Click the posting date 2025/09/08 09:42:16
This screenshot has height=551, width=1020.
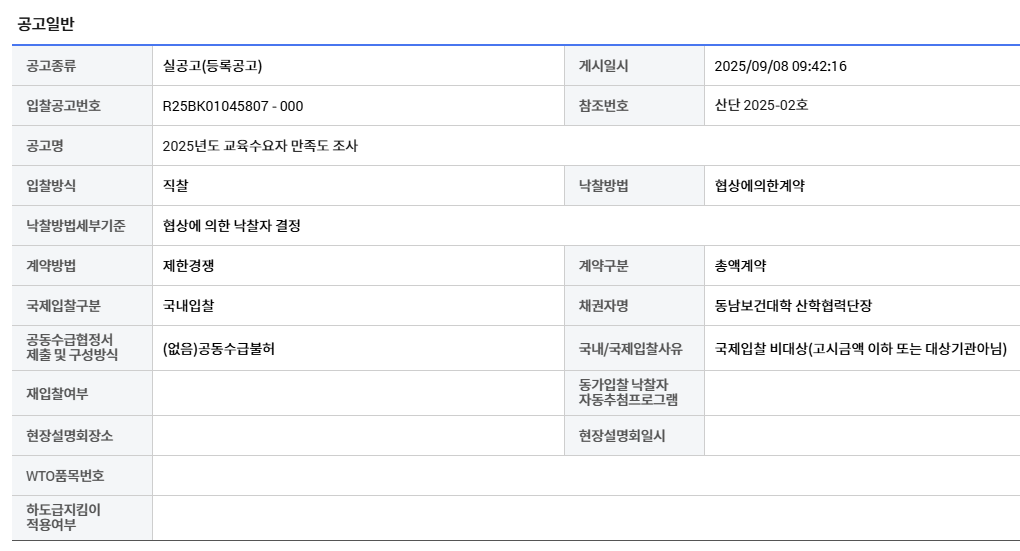781,66
